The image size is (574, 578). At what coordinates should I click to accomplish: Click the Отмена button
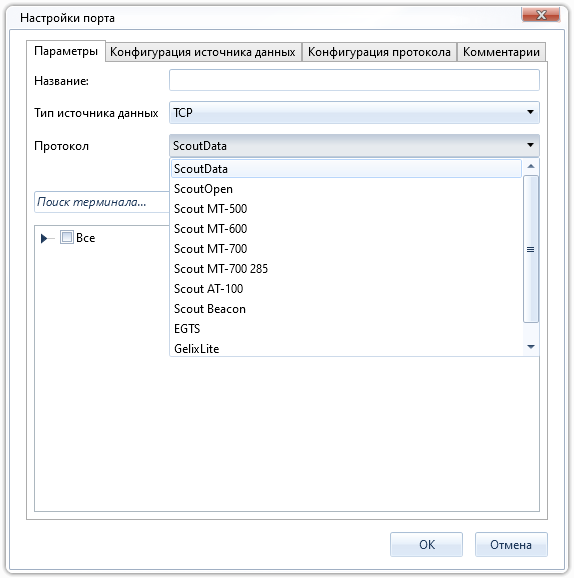coord(511,544)
